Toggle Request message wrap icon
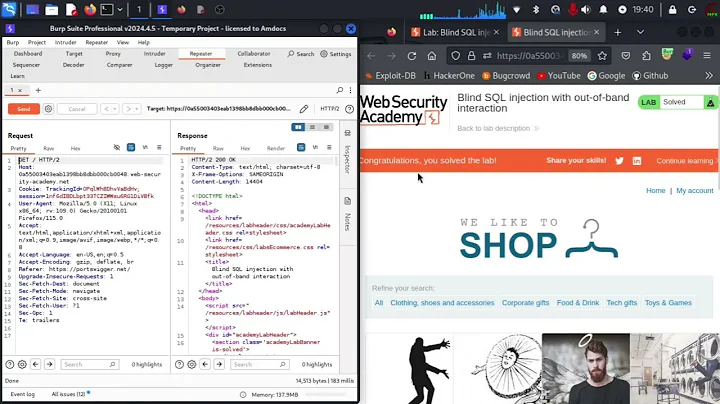The image size is (720, 404). 131,147
